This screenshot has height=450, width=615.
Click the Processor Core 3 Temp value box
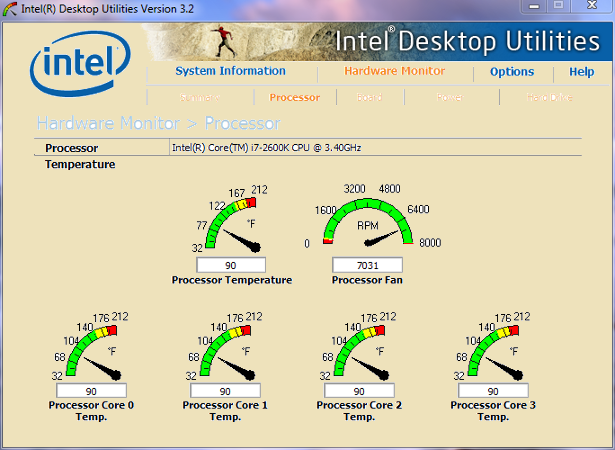(x=492, y=390)
